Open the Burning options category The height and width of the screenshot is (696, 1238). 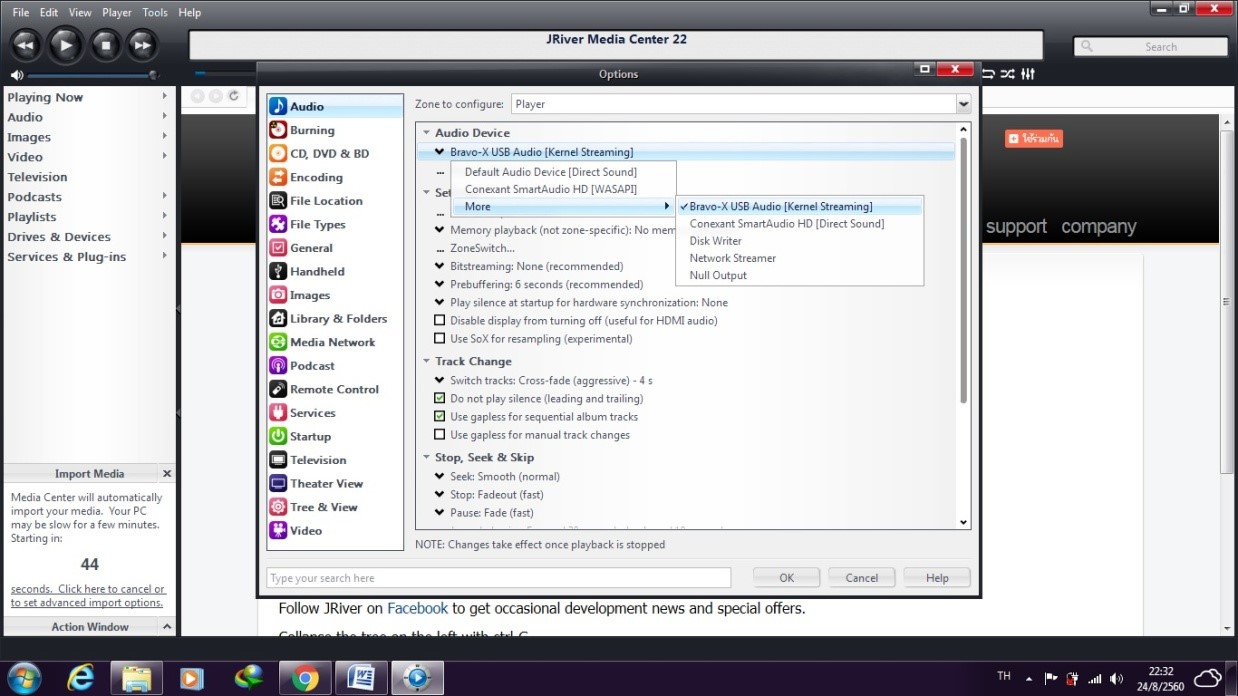pyautogui.click(x=335, y=130)
